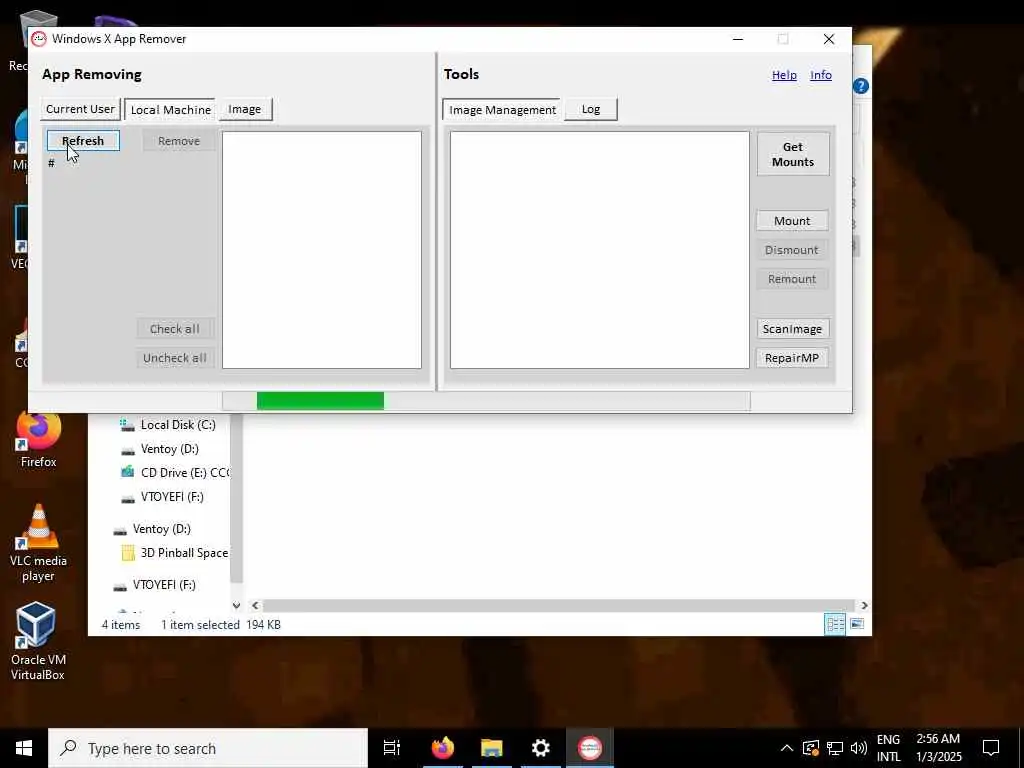Viewport: 1024px width, 768px height.
Task: Click the volume speaker tray icon
Action: click(x=859, y=748)
